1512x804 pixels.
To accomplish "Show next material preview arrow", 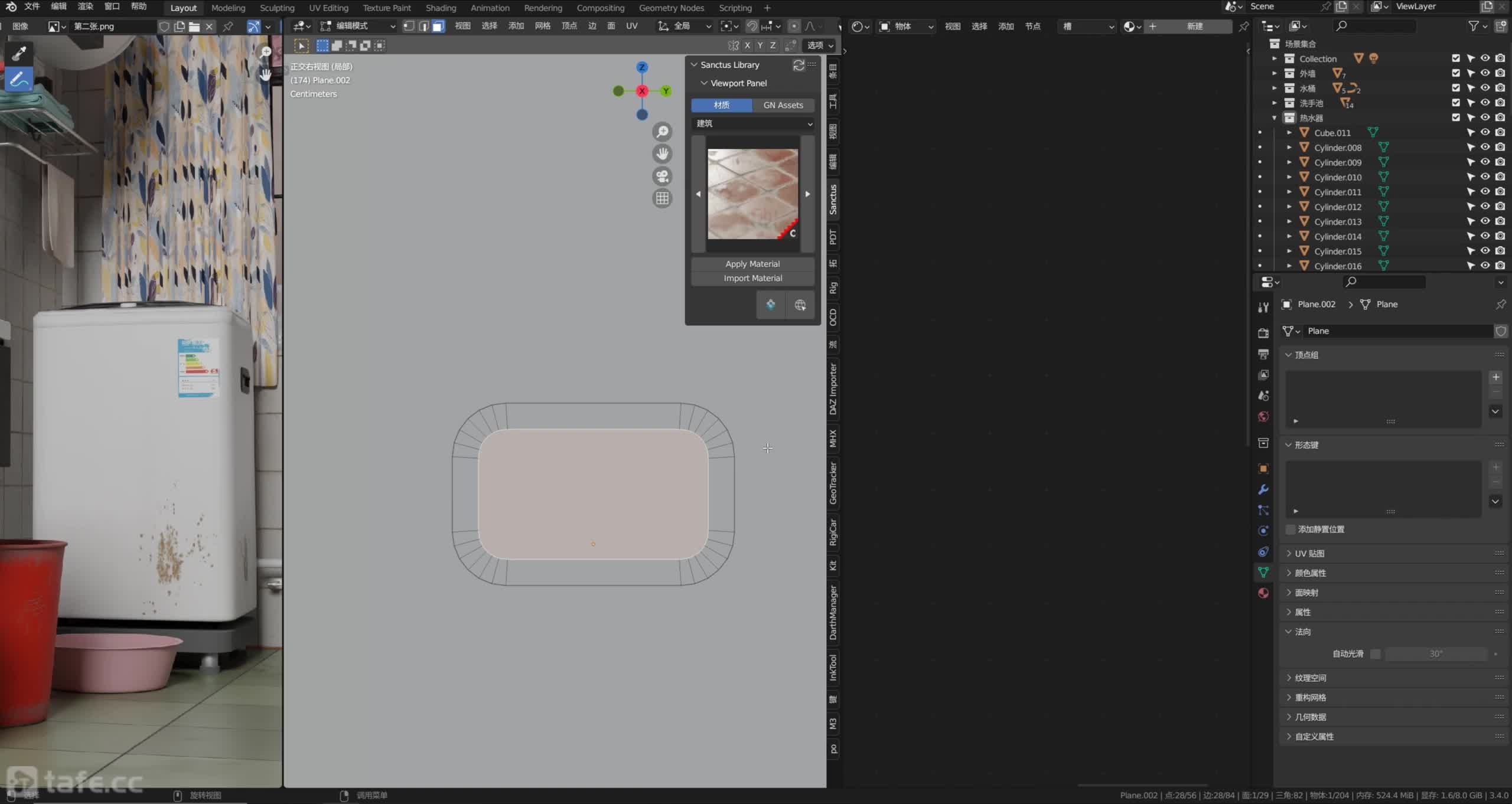I will pyautogui.click(x=807, y=194).
